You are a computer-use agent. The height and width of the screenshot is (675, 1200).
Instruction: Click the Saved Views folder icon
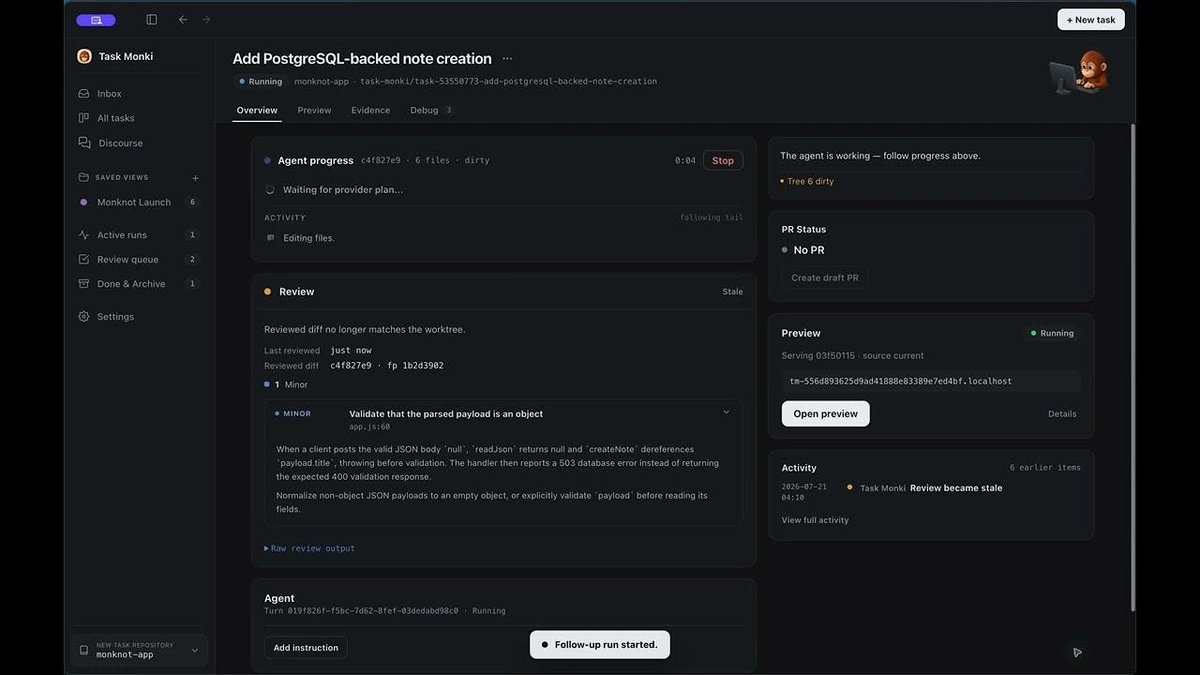click(84, 177)
